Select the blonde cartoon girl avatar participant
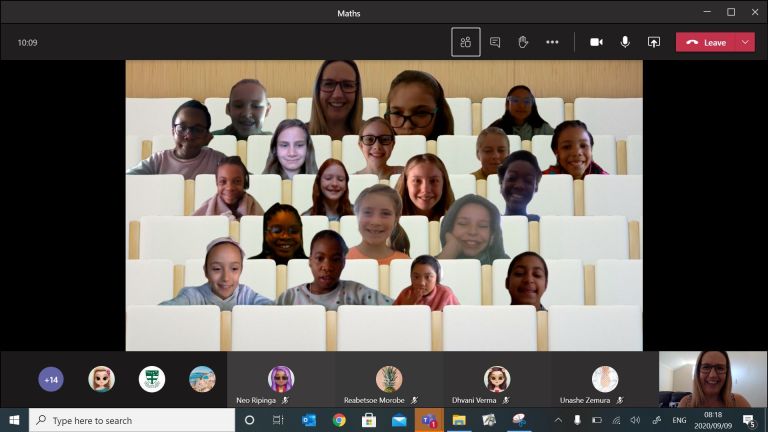This screenshot has height=432, width=768. (101, 379)
